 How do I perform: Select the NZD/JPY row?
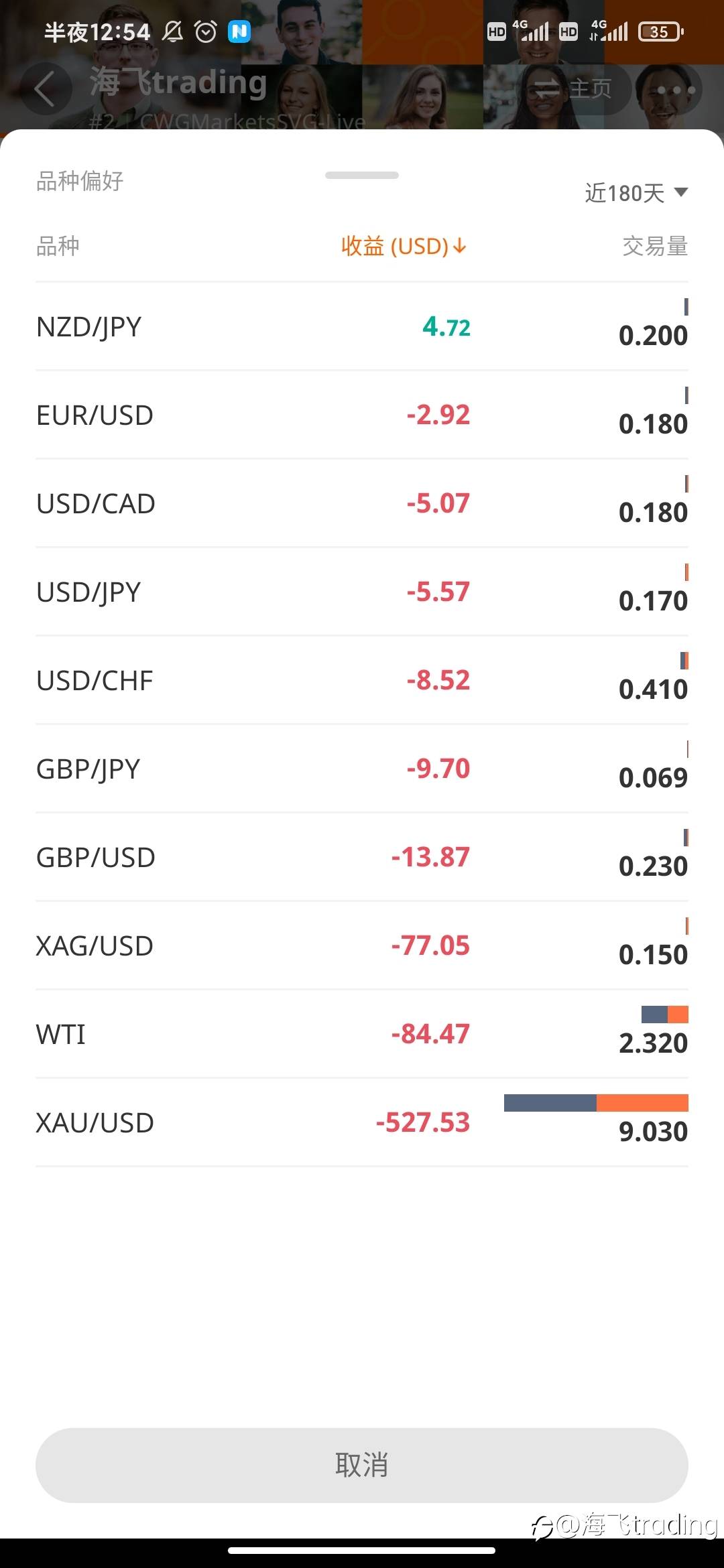(x=362, y=327)
